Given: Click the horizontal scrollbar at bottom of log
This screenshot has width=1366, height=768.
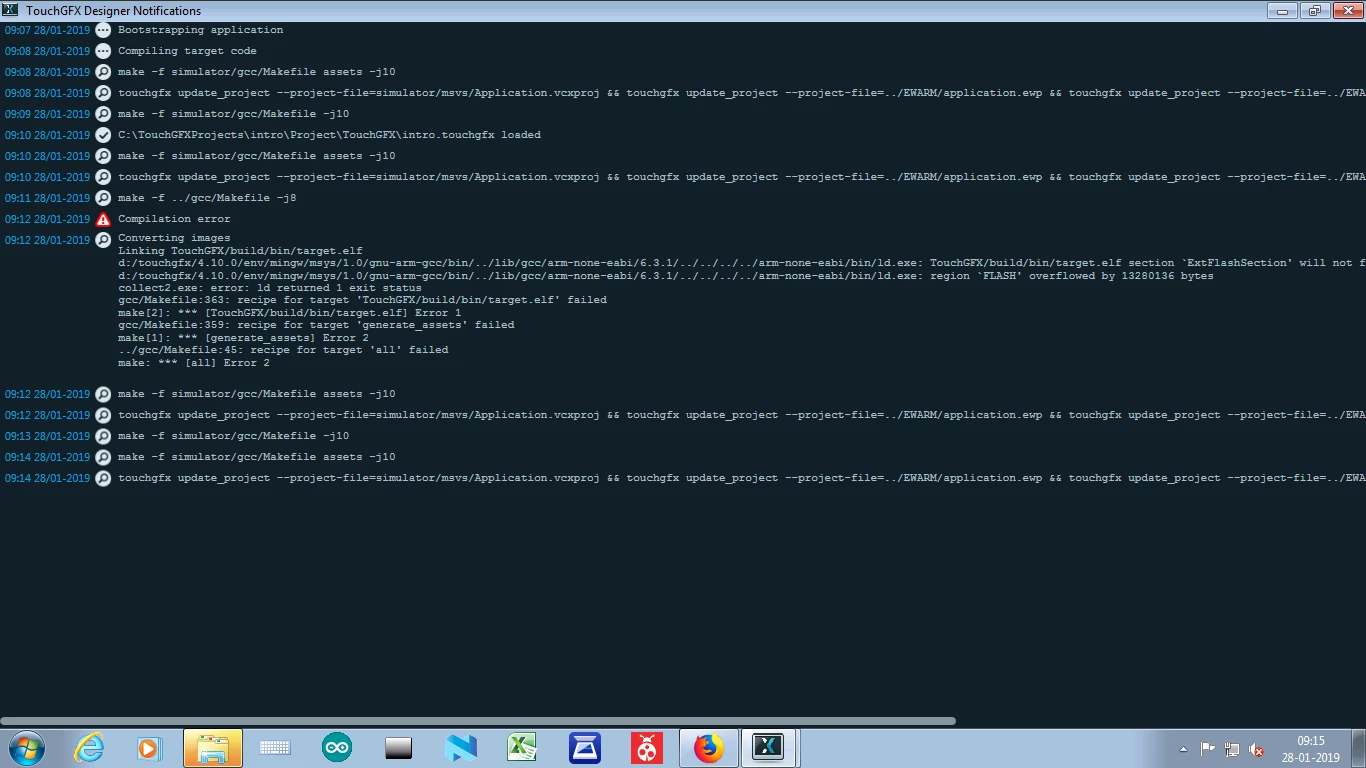Looking at the screenshot, I should 478,720.
